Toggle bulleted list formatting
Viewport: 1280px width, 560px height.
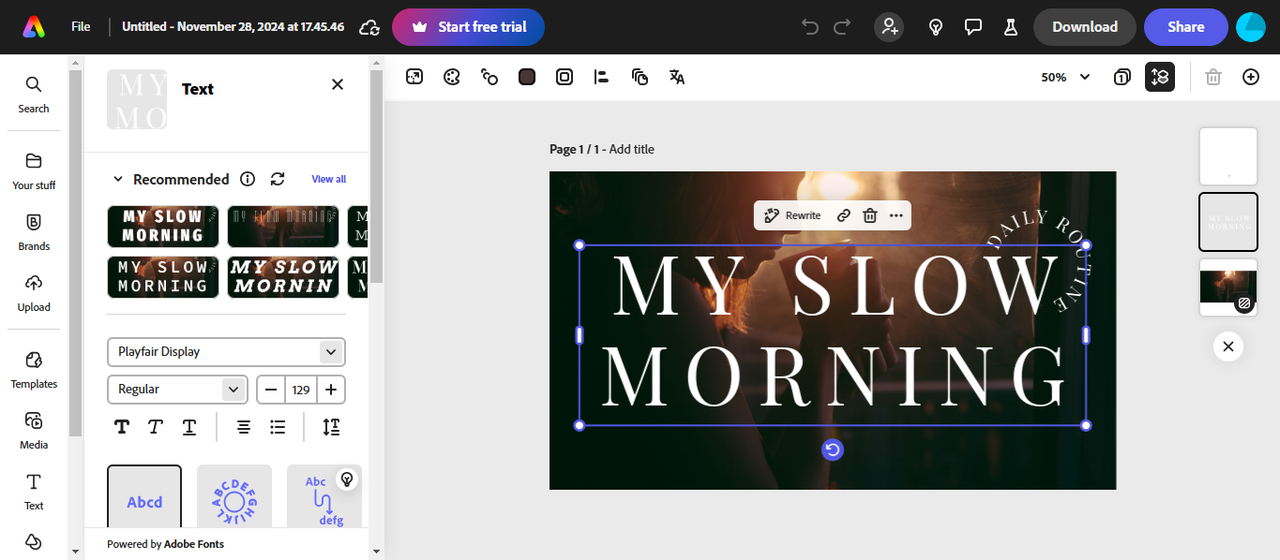278,427
